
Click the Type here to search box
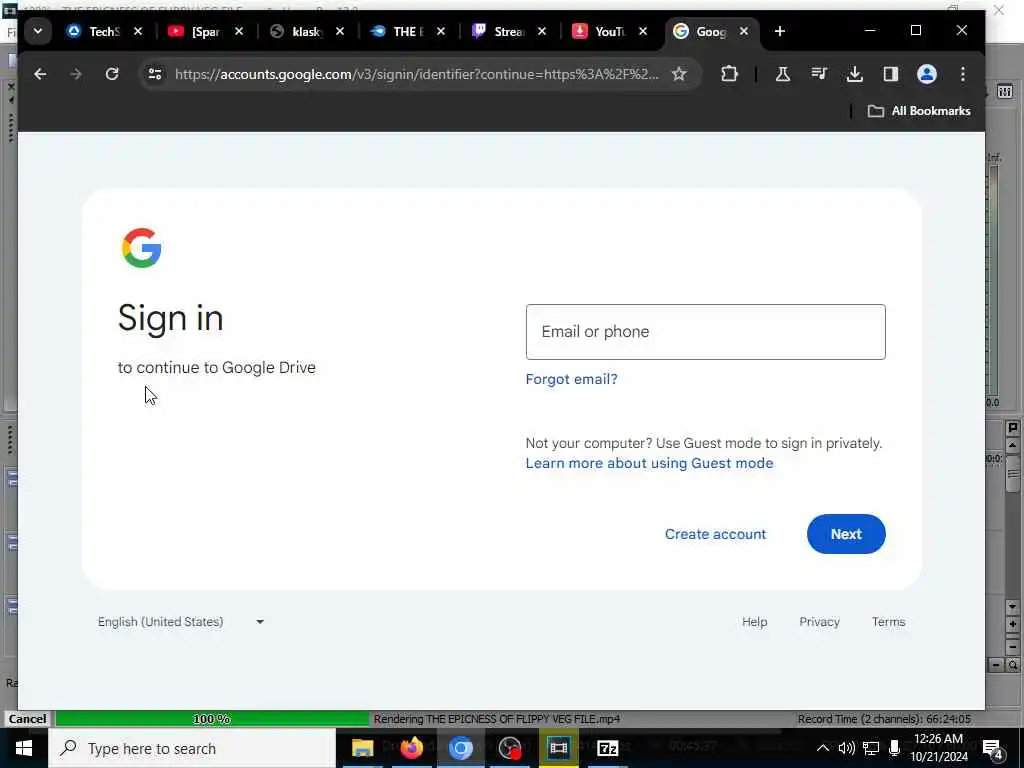(192, 748)
